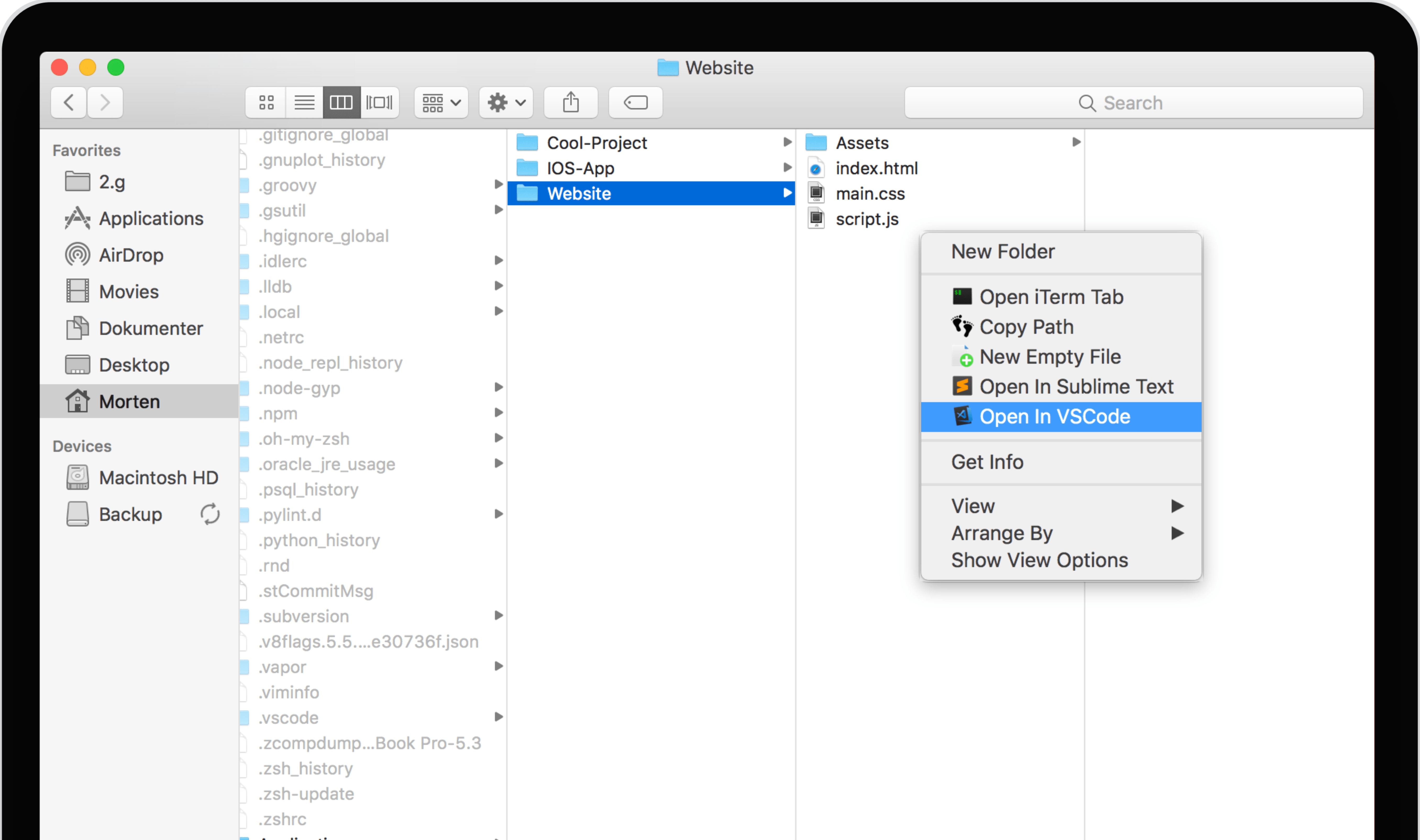Go back with the left arrow

click(69, 102)
